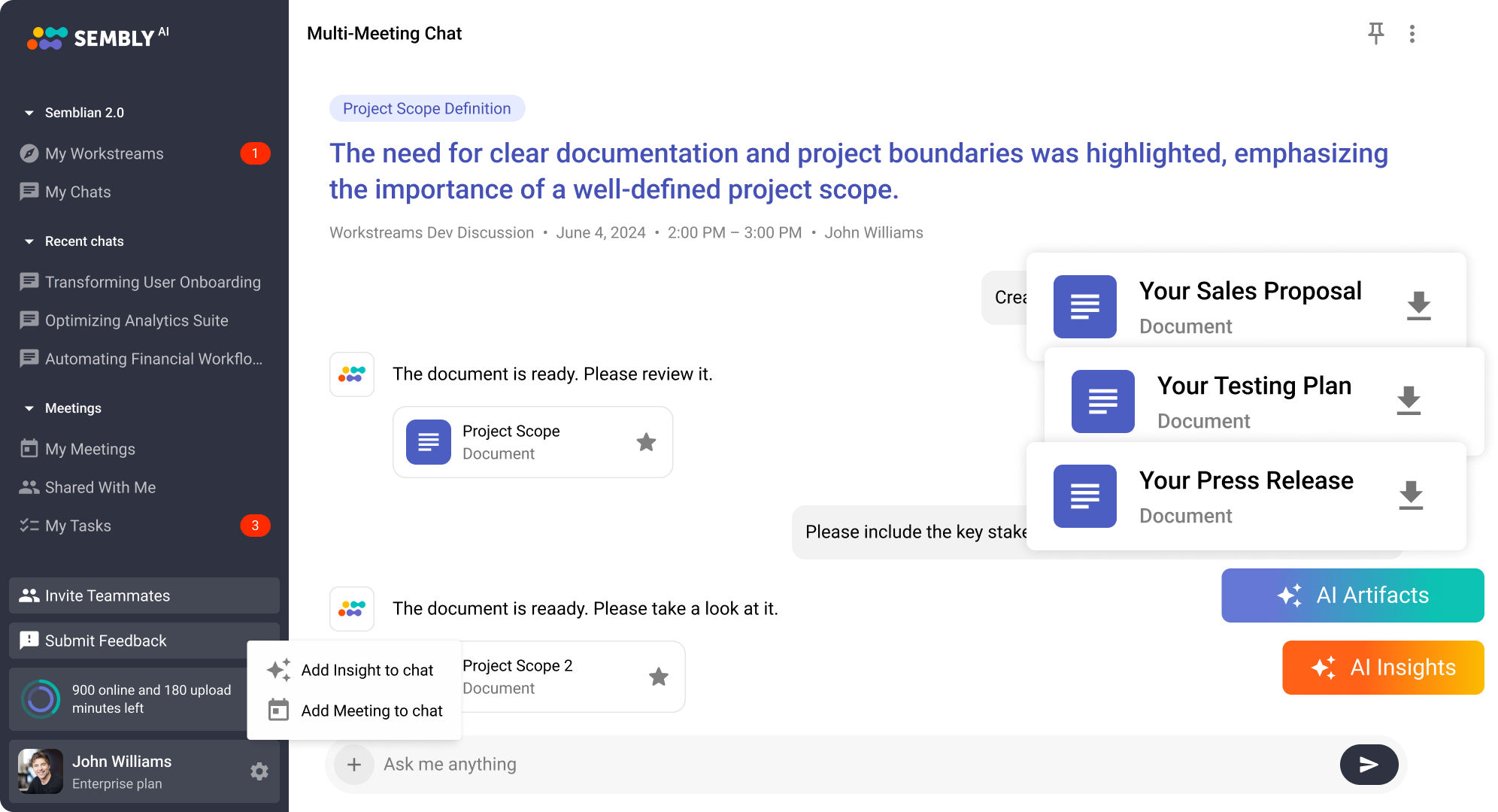Image resolution: width=1498 pixels, height=812 pixels.
Task: Download Your Testing Plan document
Action: tap(1408, 401)
